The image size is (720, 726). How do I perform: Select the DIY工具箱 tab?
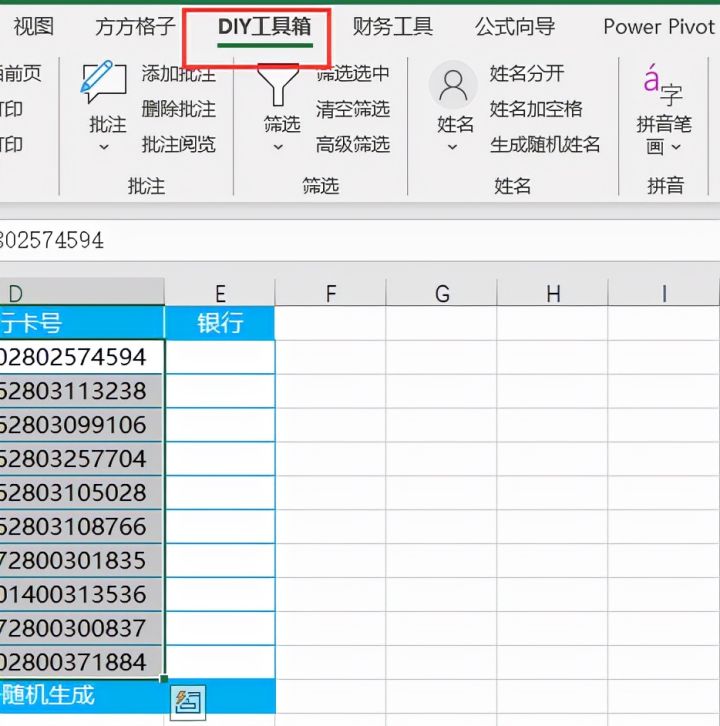(x=264, y=26)
